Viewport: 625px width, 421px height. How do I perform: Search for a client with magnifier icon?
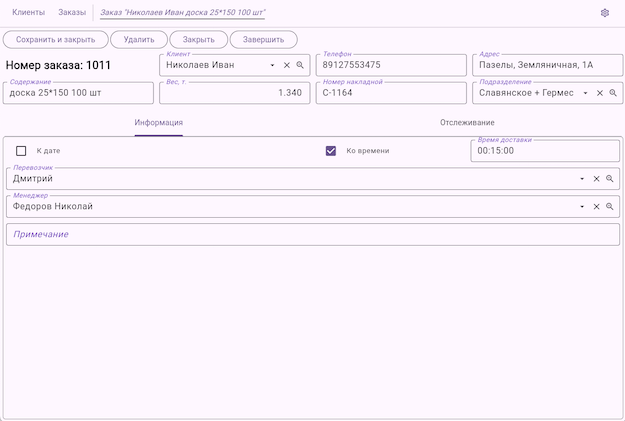pyautogui.click(x=299, y=65)
